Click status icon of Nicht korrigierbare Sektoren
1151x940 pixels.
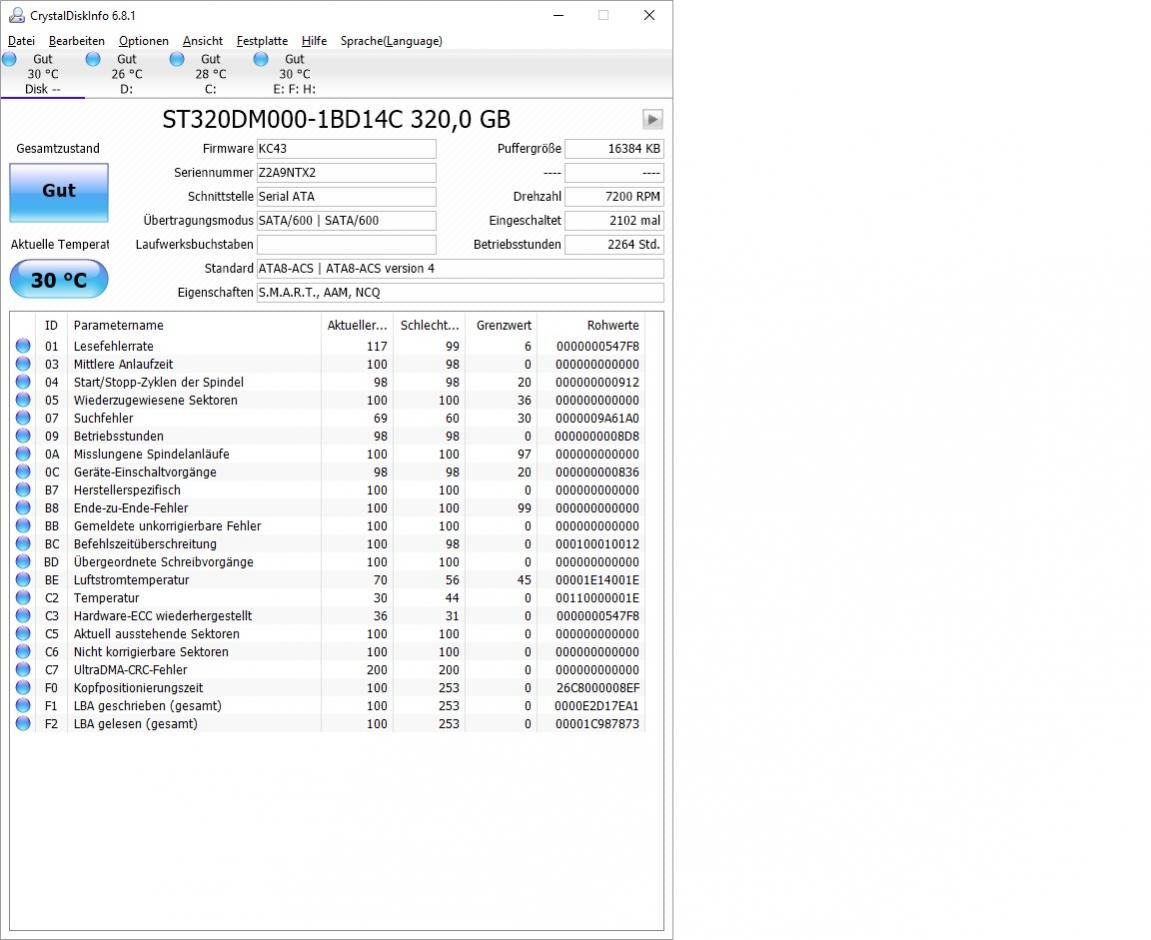click(23, 652)
